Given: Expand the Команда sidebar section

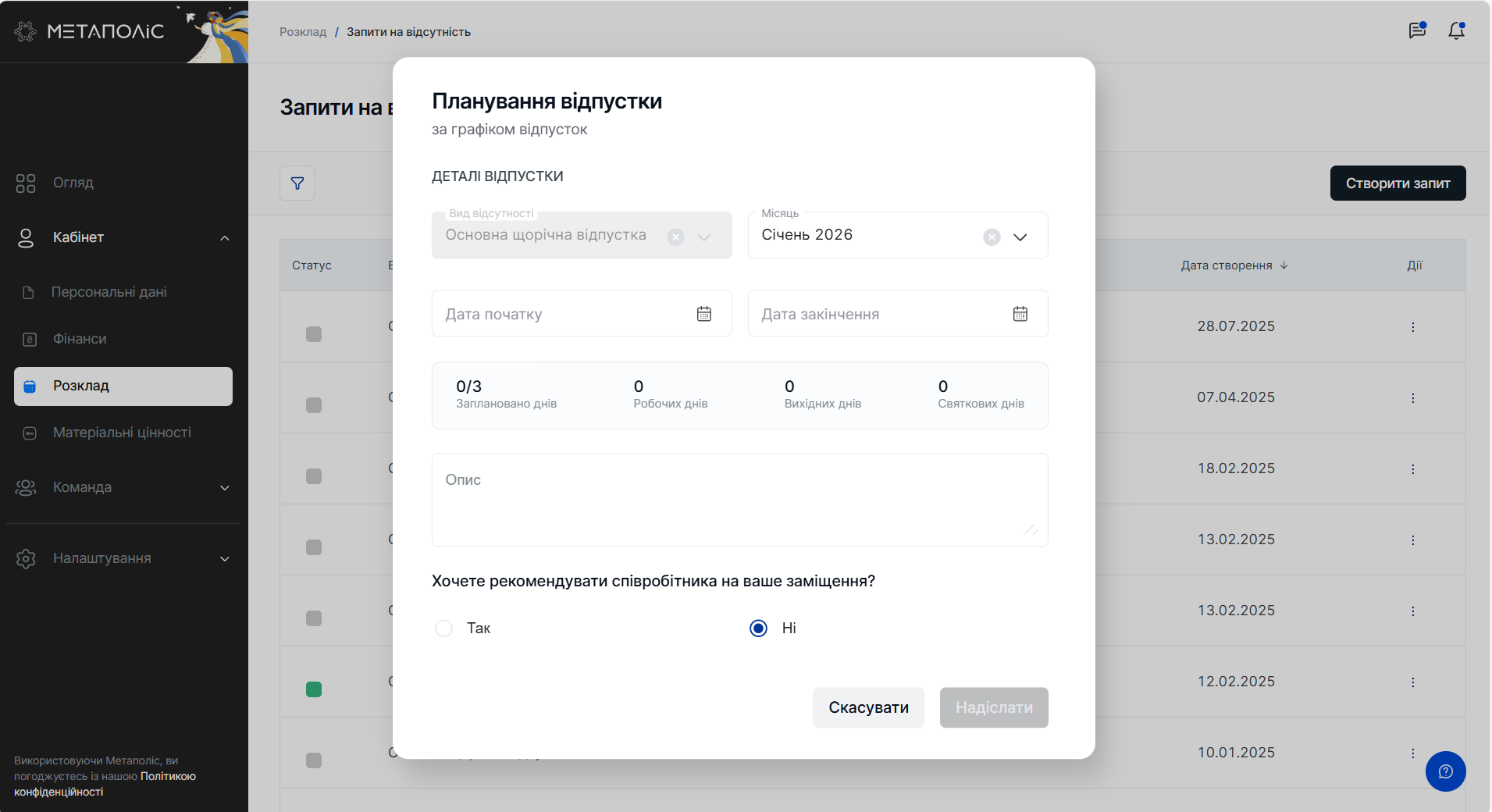Looking at the screenshot, I should point(225,488).
